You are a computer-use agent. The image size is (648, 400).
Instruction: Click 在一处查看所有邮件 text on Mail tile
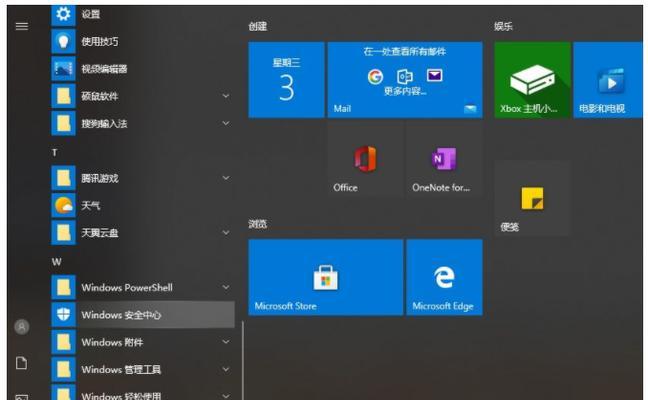(x=405, y=51)
